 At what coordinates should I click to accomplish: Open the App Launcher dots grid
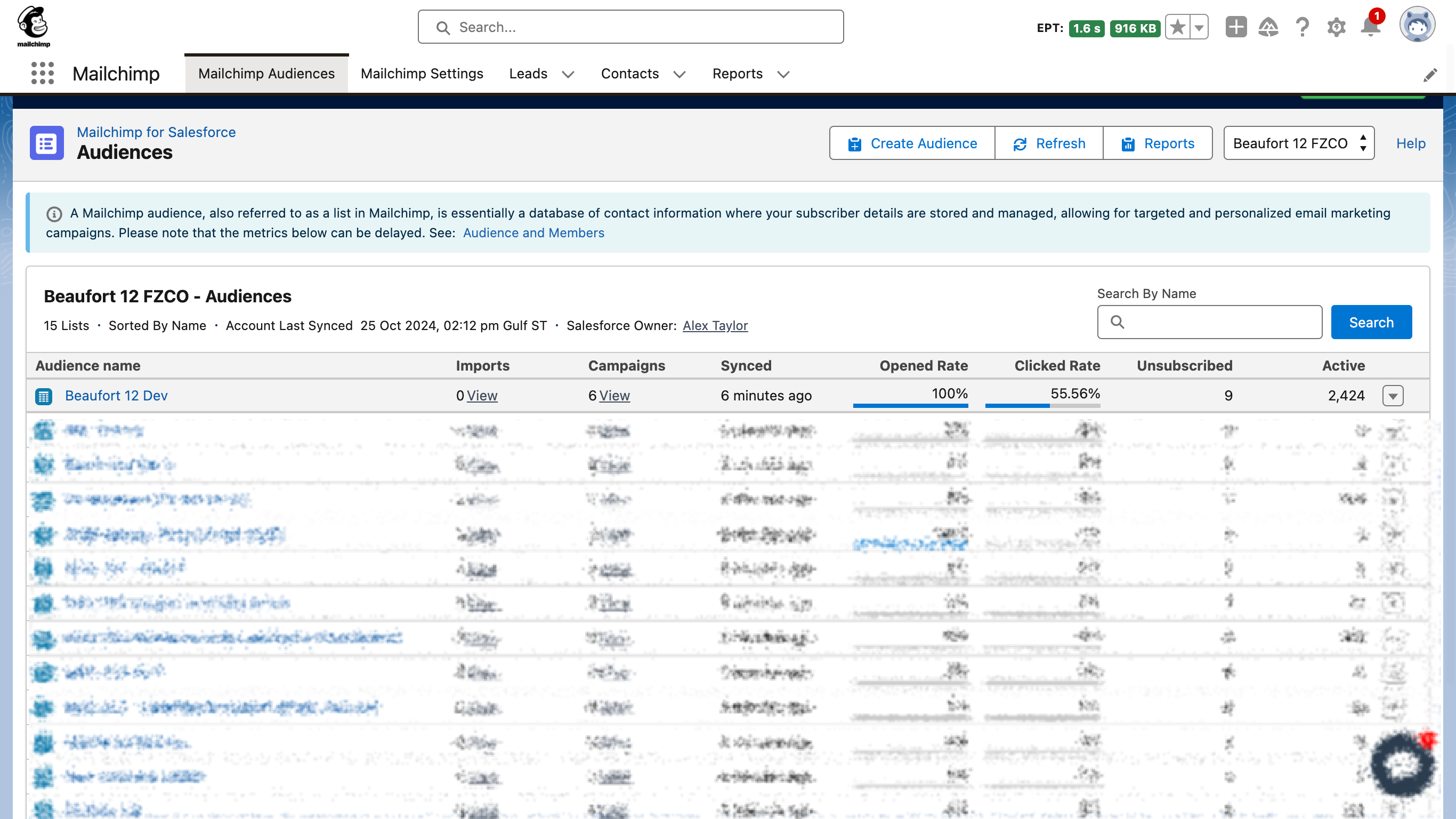coord(43,74)
